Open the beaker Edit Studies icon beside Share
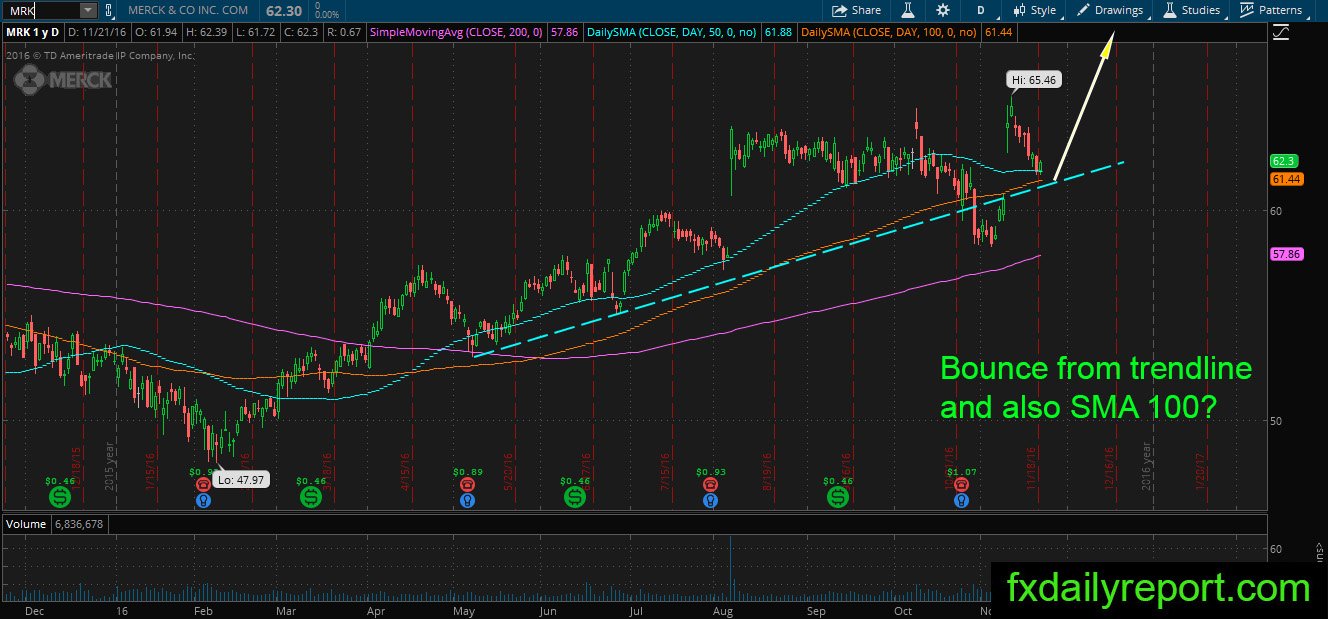The image size is (1328, 619). tap(909, 10)
